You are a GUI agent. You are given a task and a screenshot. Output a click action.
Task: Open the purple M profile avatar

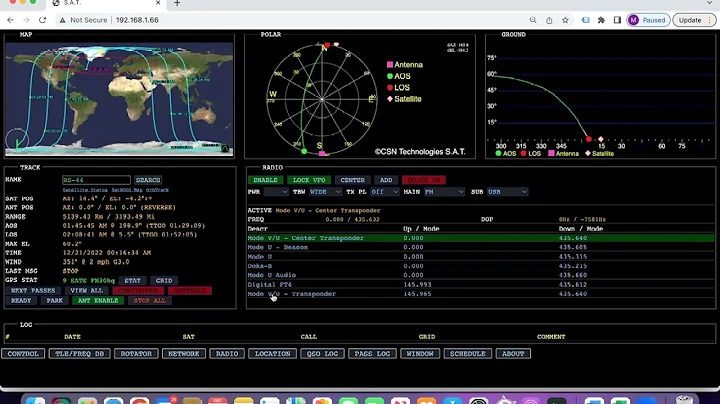634,20
